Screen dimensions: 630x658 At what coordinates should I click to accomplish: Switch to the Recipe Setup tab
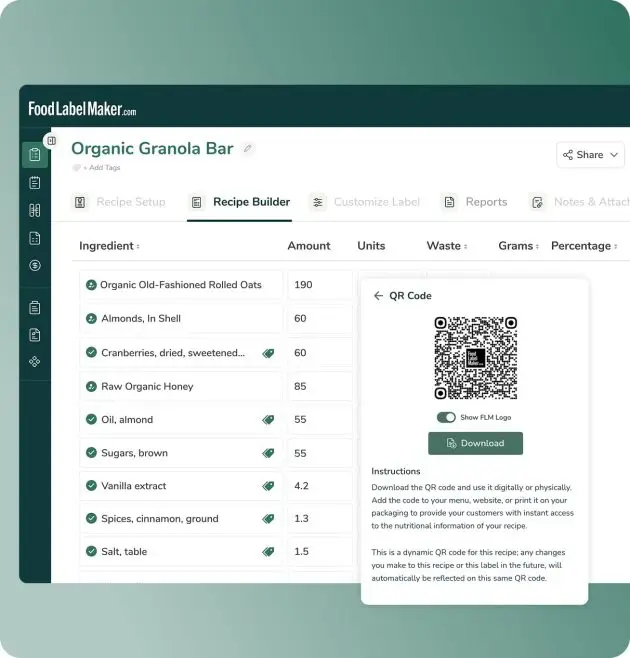(120, 202)
